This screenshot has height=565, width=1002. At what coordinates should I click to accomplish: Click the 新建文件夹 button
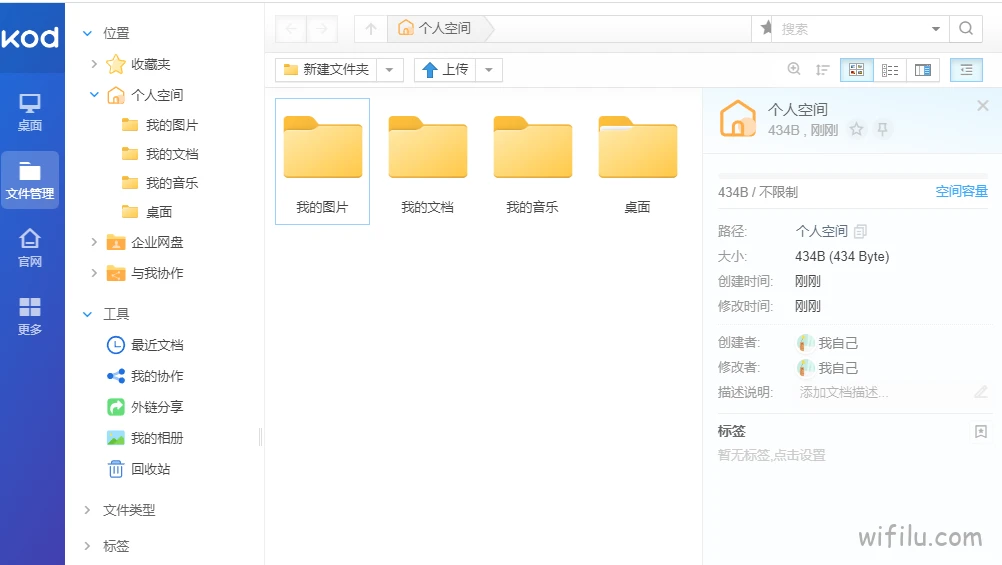pyautogui.click(x=327, y=70)
